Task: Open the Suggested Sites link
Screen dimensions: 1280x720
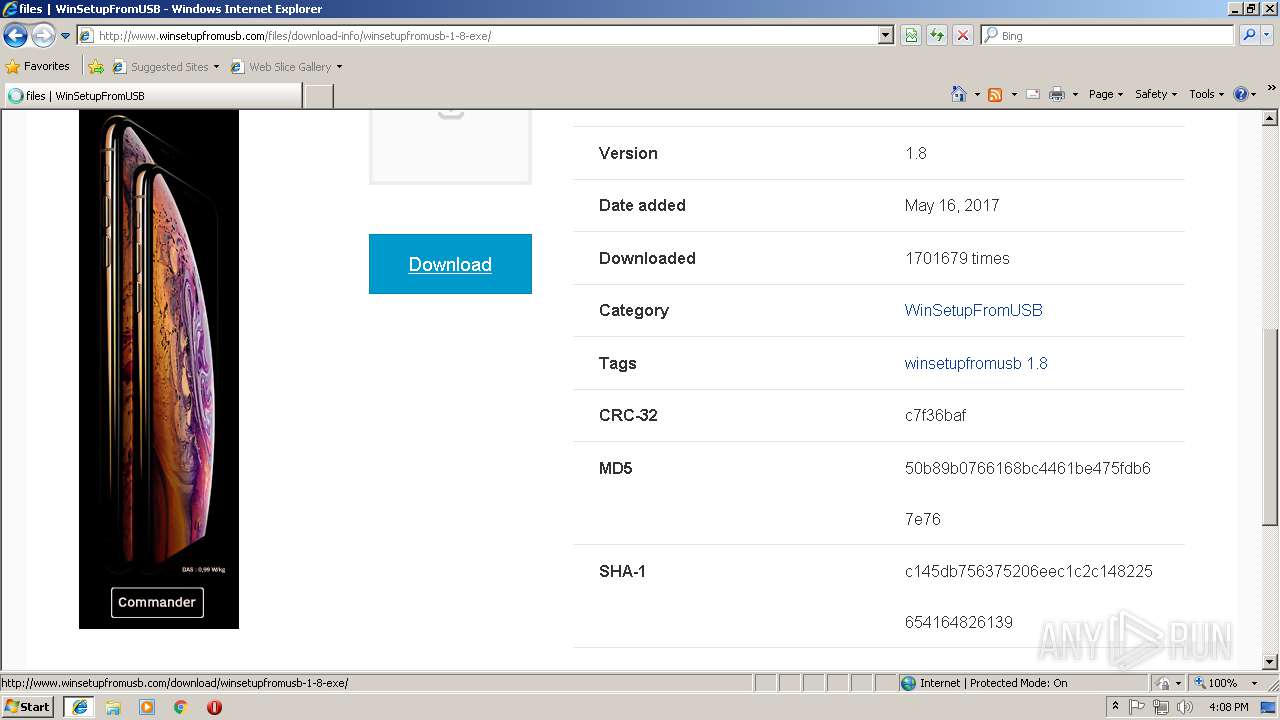Action: (165, 67)
